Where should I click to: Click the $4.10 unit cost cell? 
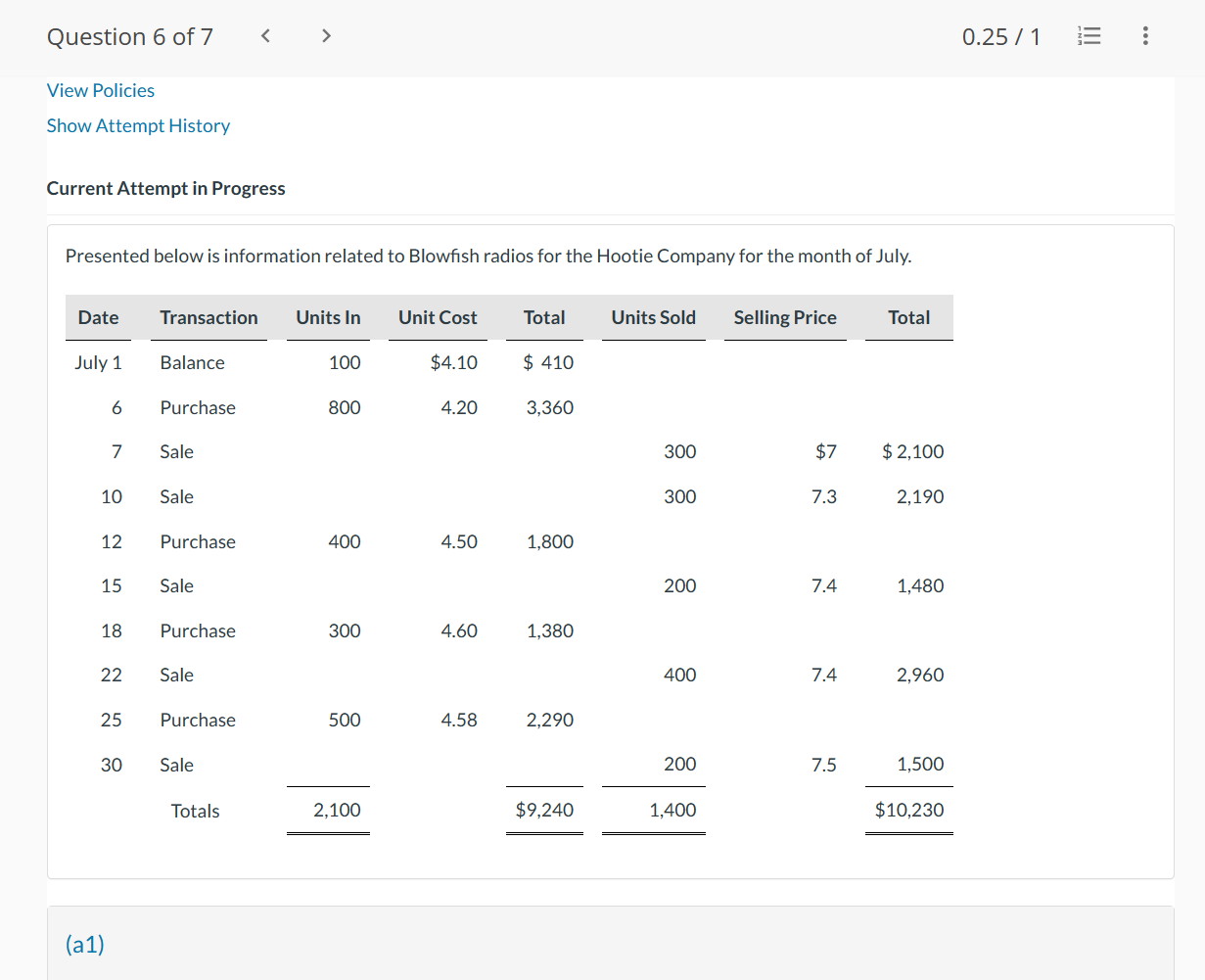pyautogui.click(x=454, y=362)
